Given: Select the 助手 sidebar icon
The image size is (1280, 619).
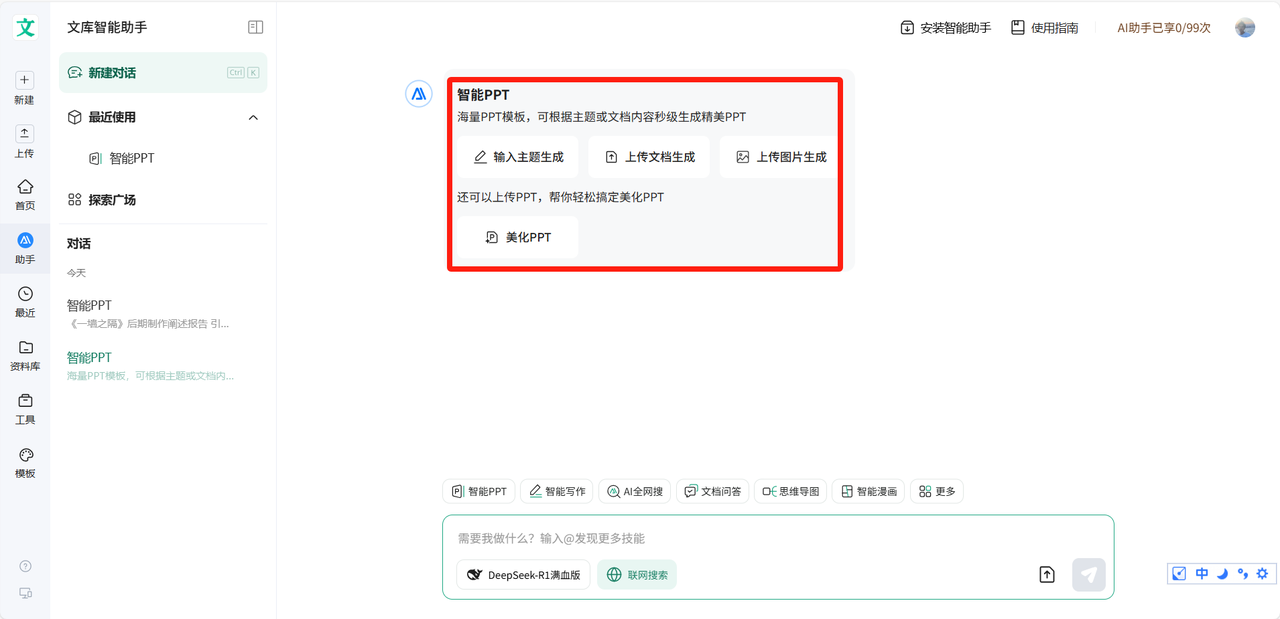Looking at the screenshot, I should [x=25, y=248].
